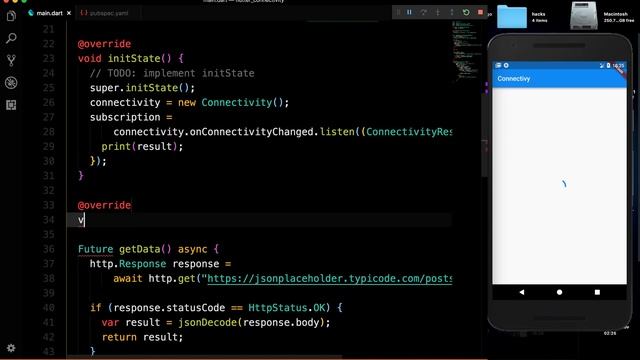Screen dimensions: 640x360
Task: Stop debugging with the red square
Action: tap(480, 12)
